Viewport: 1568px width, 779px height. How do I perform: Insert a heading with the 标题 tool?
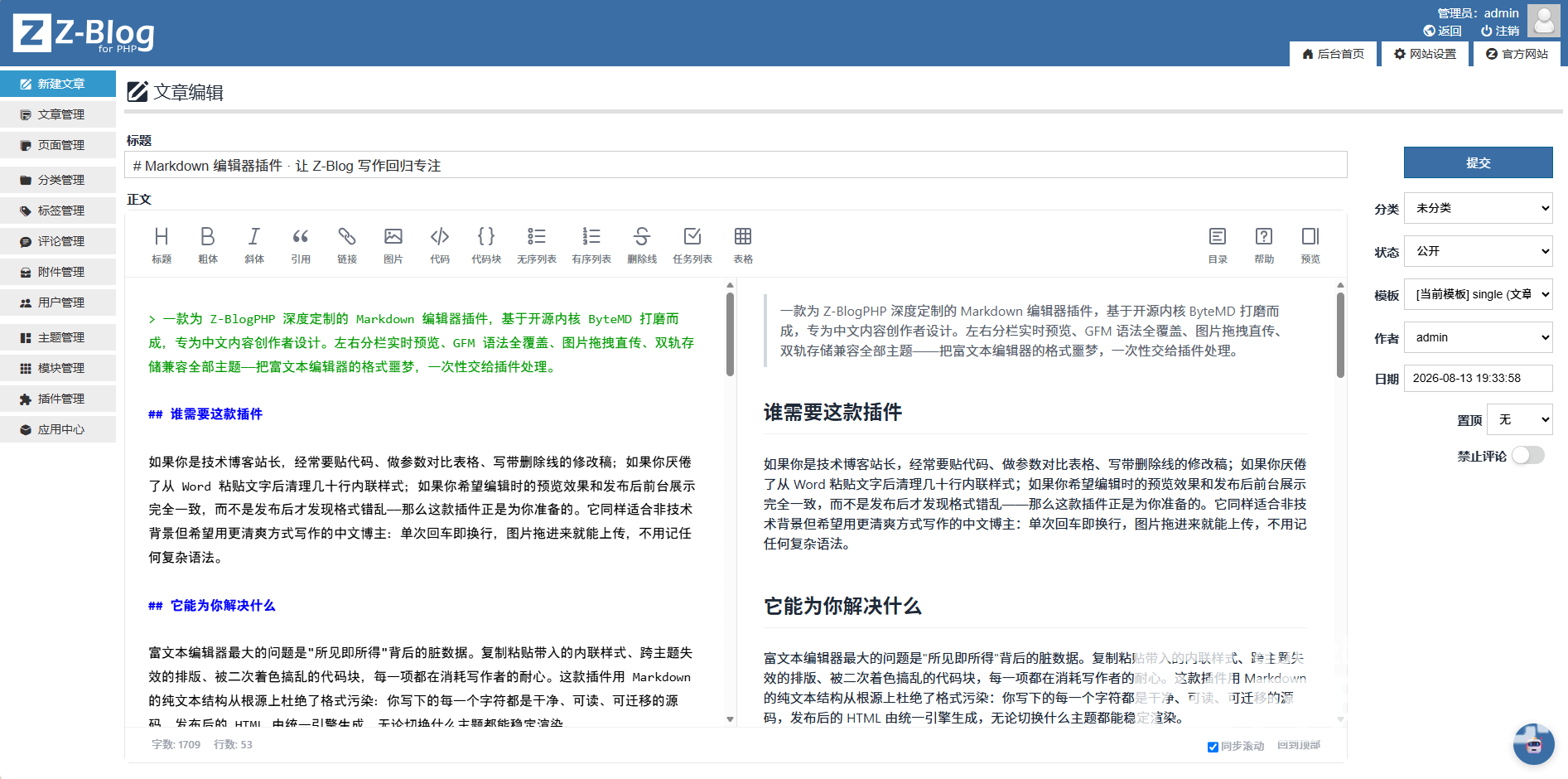coord(162,245)
